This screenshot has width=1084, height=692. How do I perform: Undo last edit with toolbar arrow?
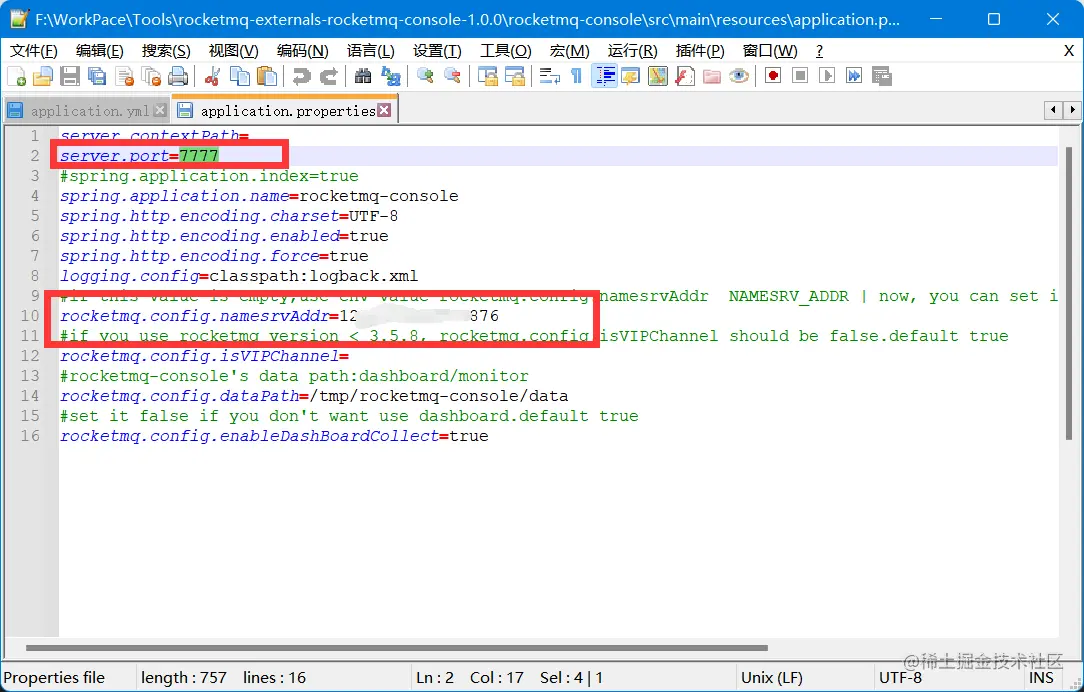pos(301,75)
